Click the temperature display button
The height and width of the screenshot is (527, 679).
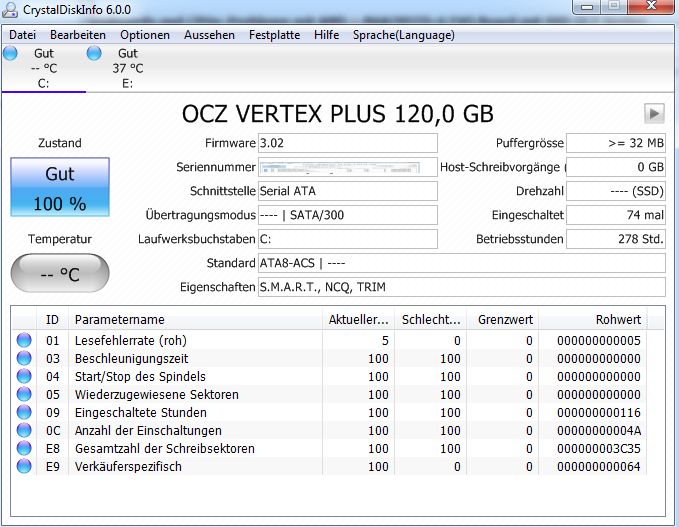coord(60,273)
